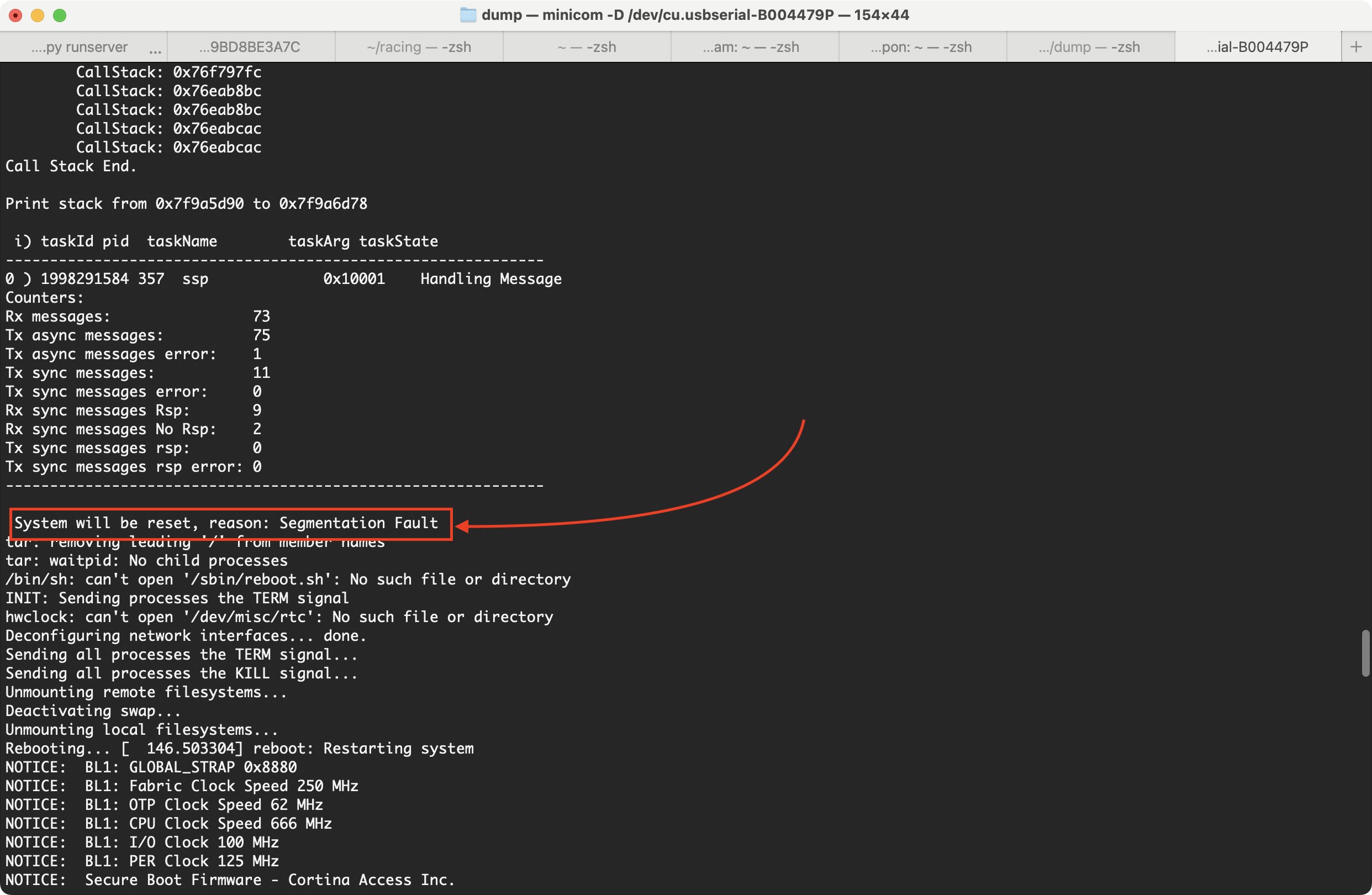This screenshot has width=1372, height=895.
Task: Open the '...am: ~ — -zsh' tab
Action: pyautogui.click(x=750, y=47)
